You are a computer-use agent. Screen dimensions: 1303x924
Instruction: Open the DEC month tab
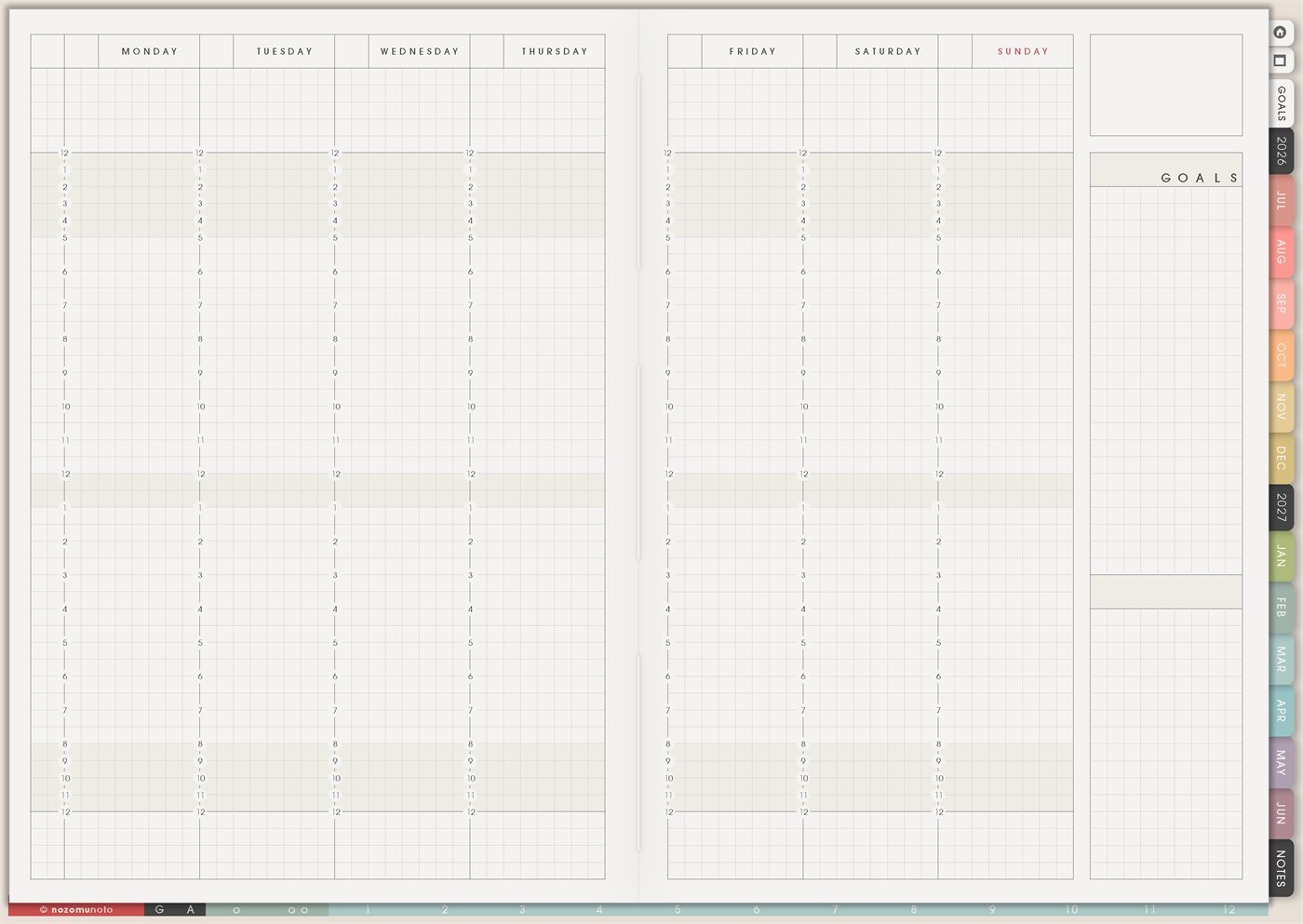tap(1282, 457)
